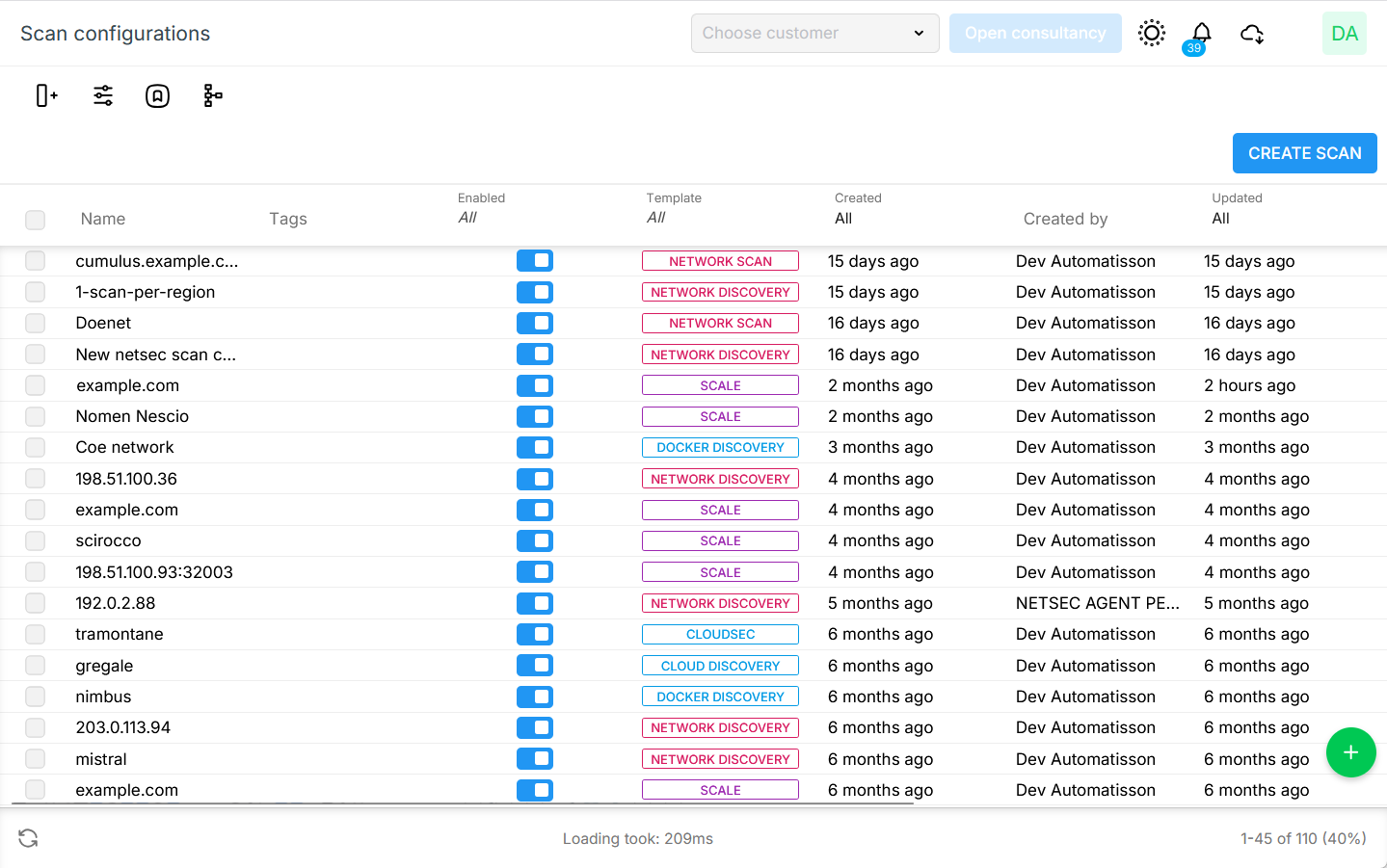Select the Nomen Nescio row checkbox
Image resolution: width=1387 pixels, height=868 pixels.
click(x=36, y=416)
